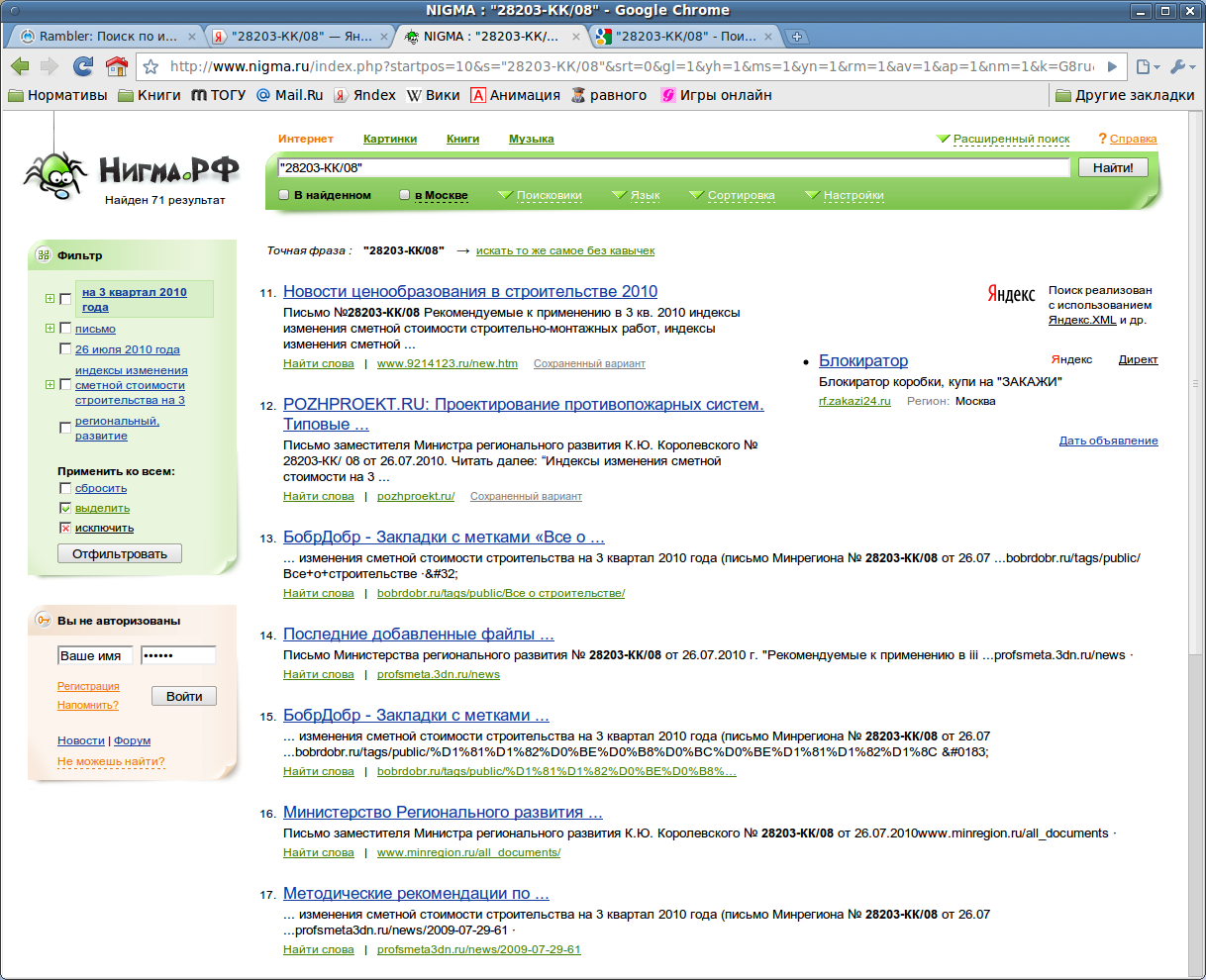Screen dimensions: 1206x980
Task: Click the password field
Action: (178, 655)
